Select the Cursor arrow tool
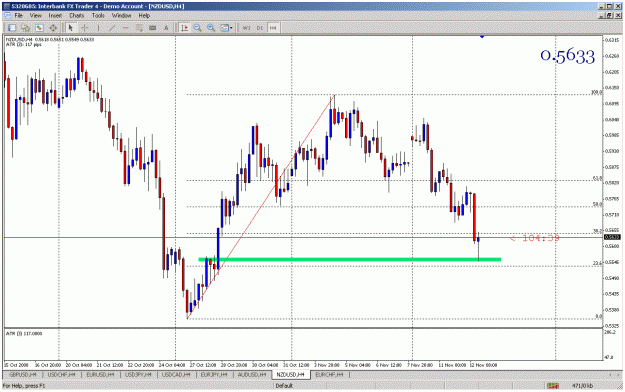625x392 pixels. click(x=71, y=28)
